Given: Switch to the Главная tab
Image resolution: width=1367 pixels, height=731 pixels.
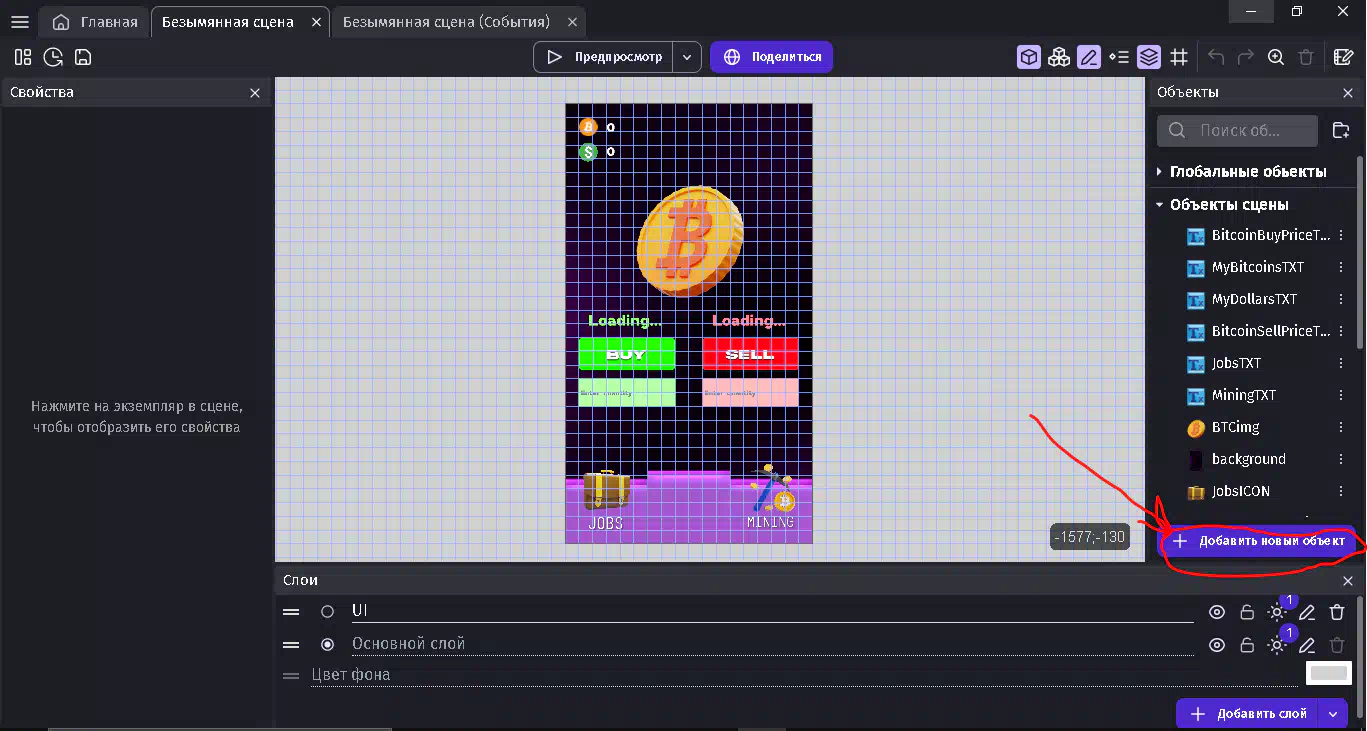Looking at the screenshot, I should coord(95,21).
